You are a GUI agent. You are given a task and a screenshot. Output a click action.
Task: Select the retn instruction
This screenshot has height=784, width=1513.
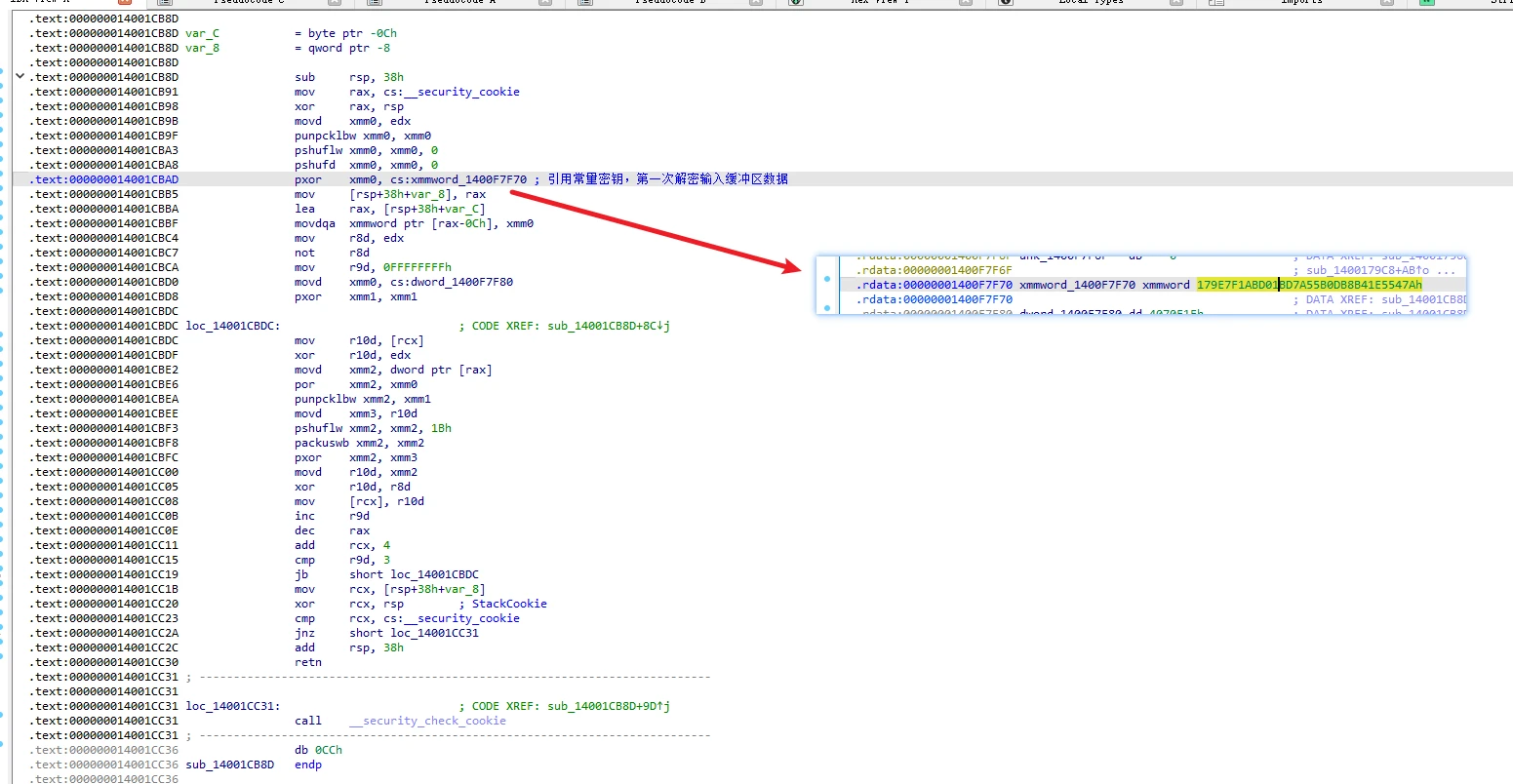(308, 662)
